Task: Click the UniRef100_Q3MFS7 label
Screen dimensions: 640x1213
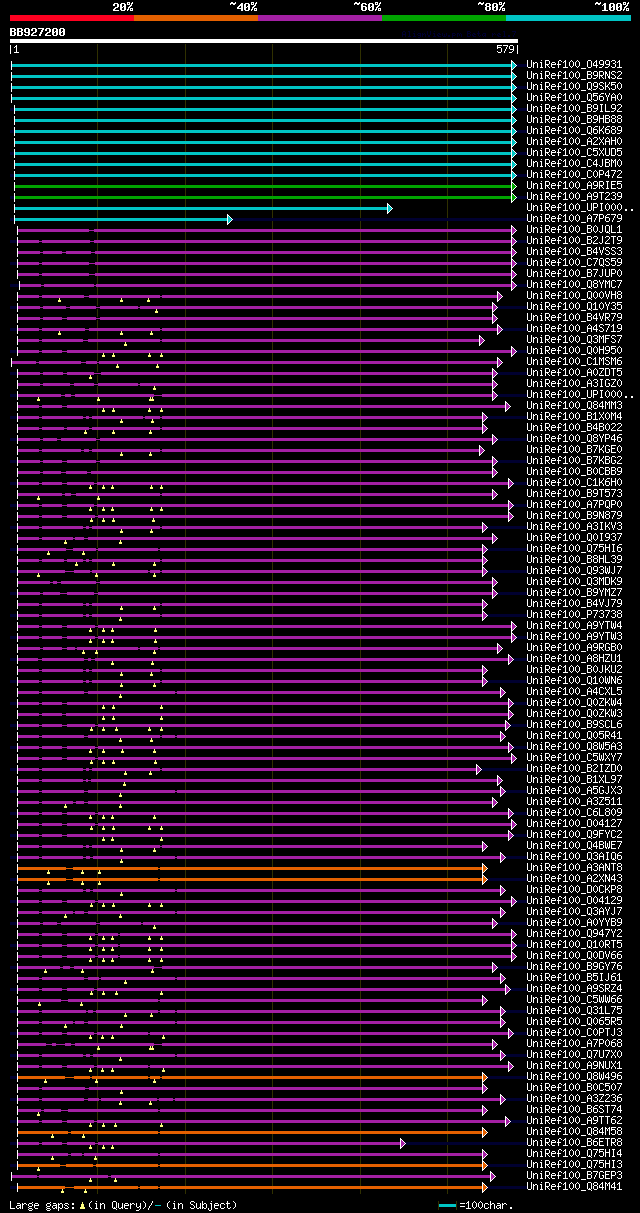Action: click(x=574, y=339)
